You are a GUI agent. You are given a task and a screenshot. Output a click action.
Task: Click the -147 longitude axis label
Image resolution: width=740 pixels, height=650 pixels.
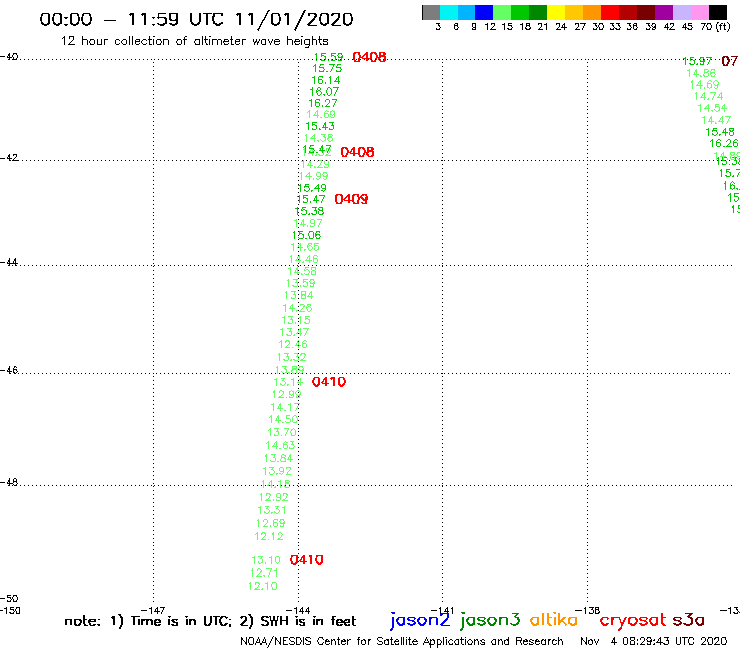153,611
